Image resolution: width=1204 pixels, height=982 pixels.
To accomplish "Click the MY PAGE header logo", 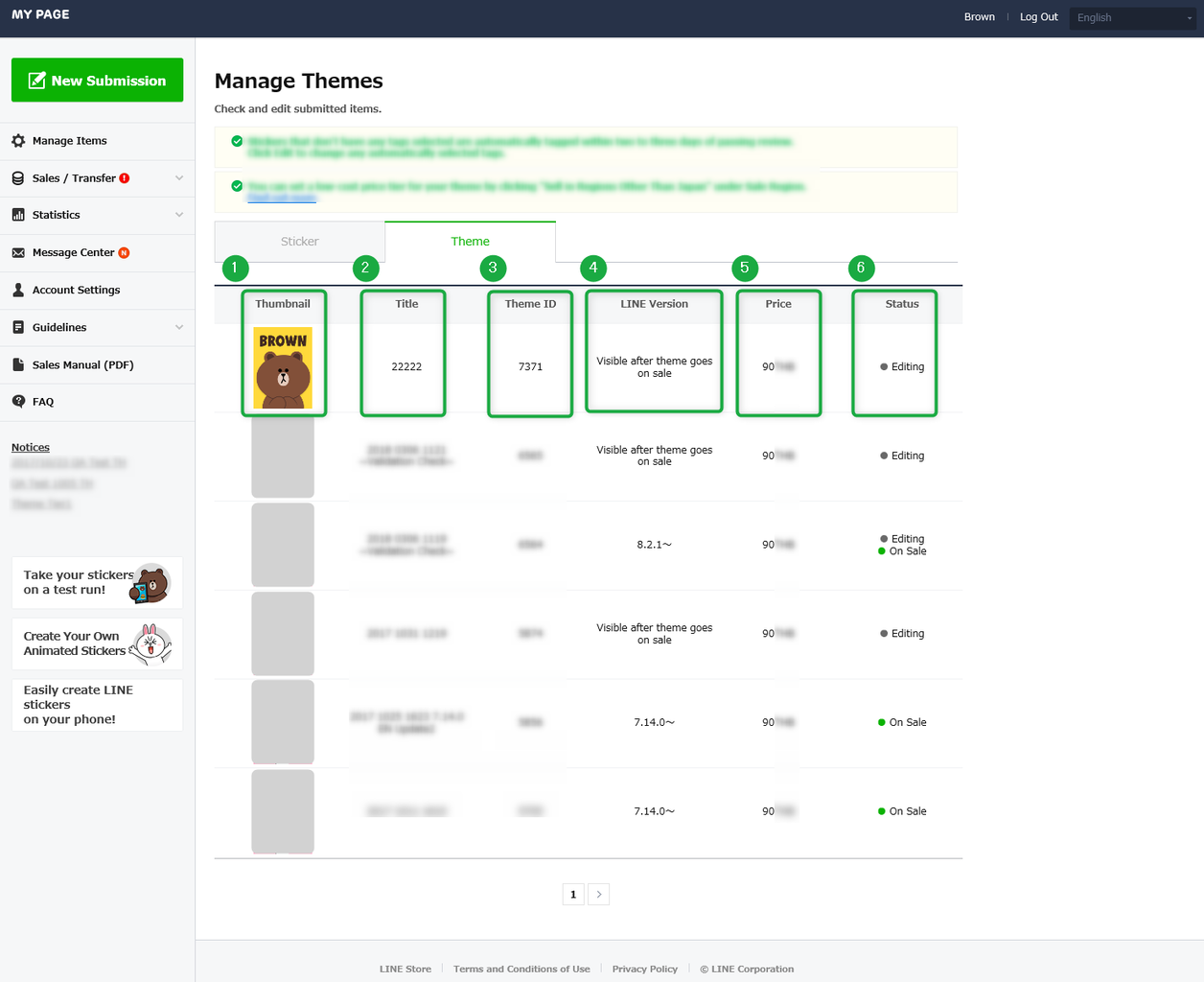I will tap(40, 14).
